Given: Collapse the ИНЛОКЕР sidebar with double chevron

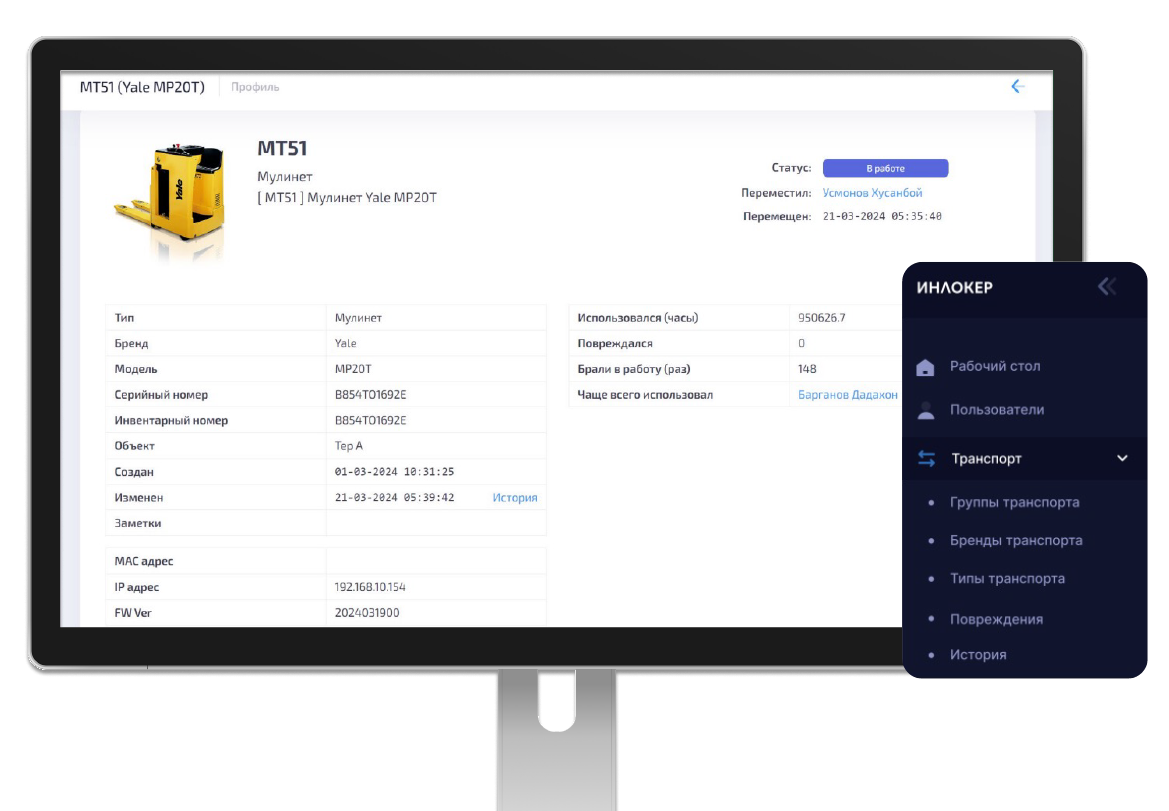Looking at the screenshot, I should pyautogui.click(x=1107, y=286).
